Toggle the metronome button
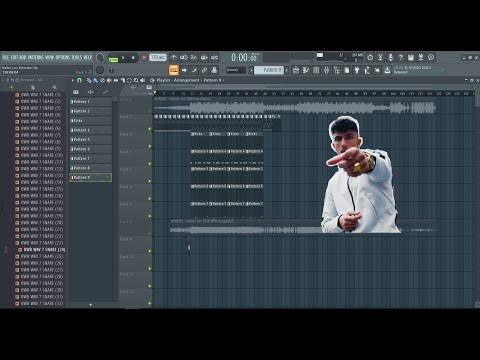The image size is (480, 360). point(174,58)
